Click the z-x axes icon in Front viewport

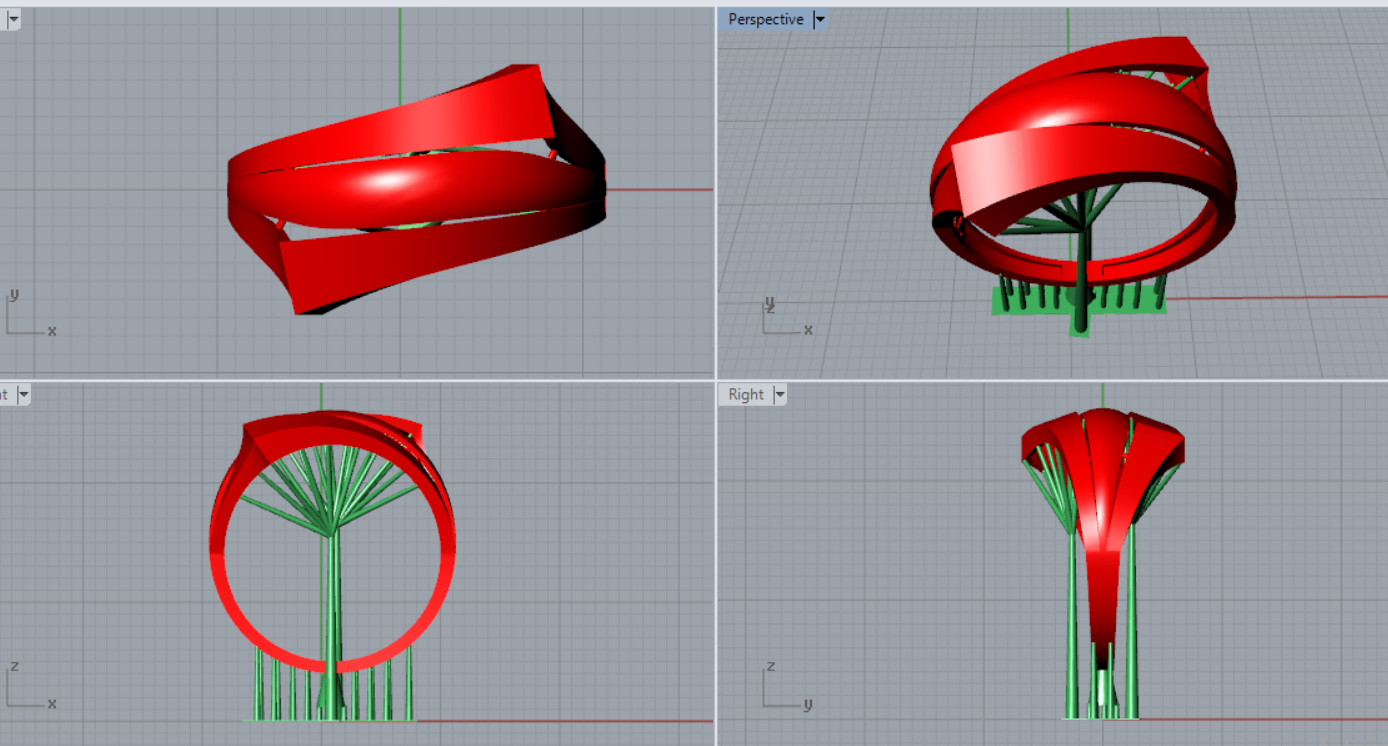(x=25, y=689)
